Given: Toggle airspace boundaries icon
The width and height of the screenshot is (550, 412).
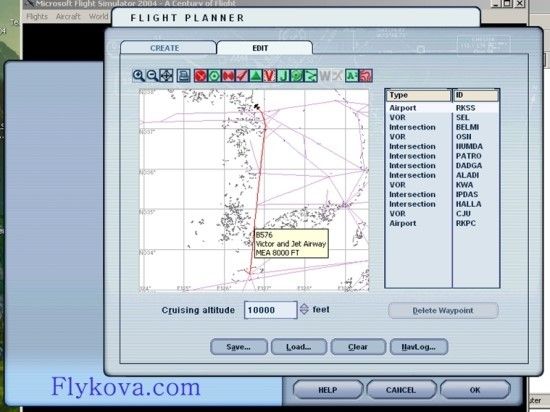Looking at the screenshot, I should (x=297, y=75).
